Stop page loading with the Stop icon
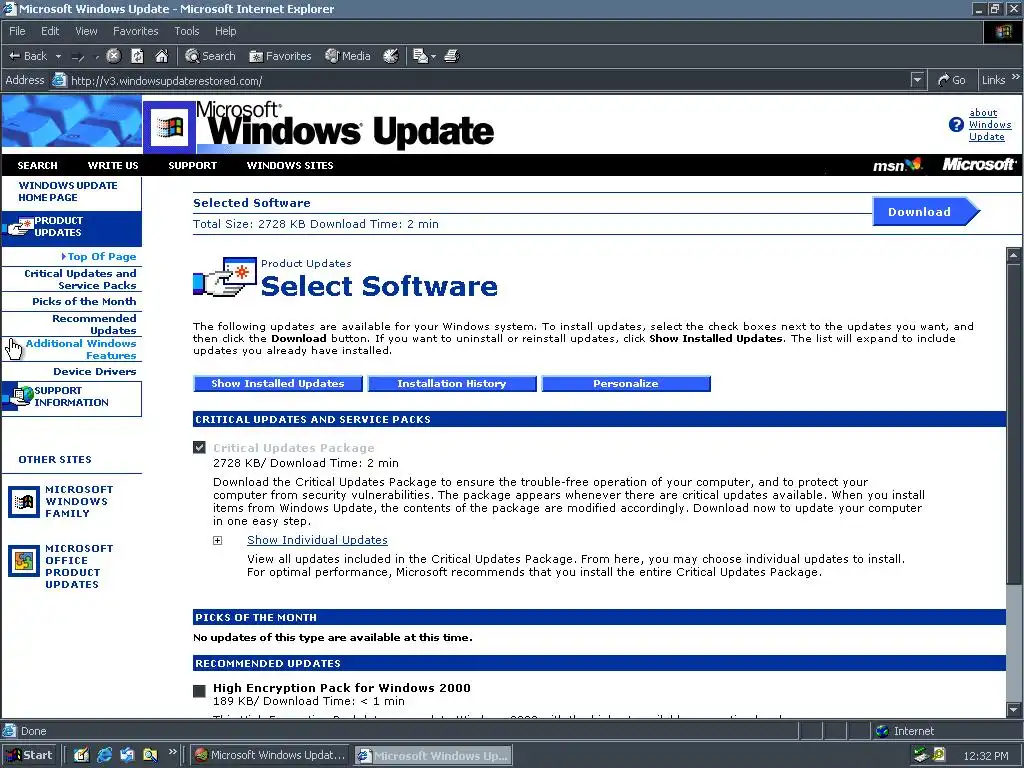Image resolution: width=1024 pixels, height=768 pixels. [114, 56]
